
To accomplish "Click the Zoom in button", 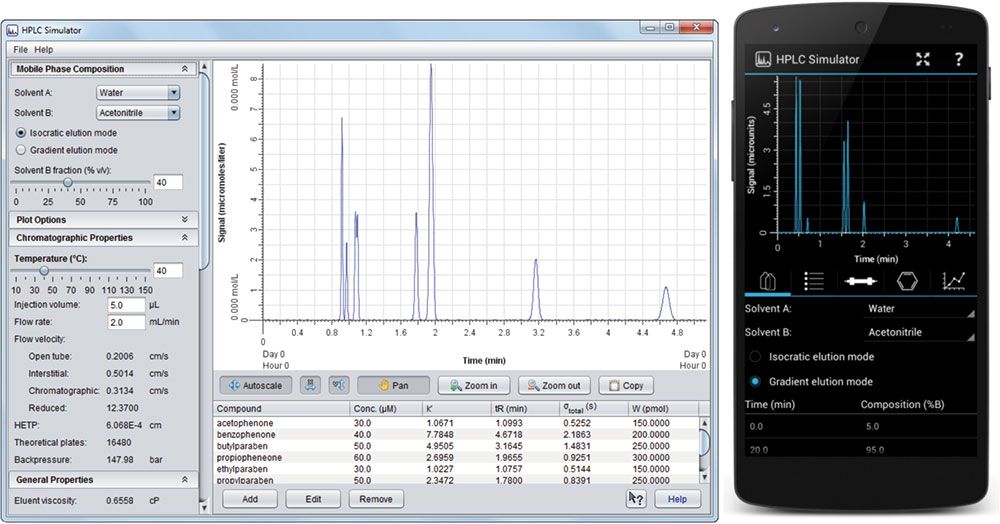I will (474, 385).
